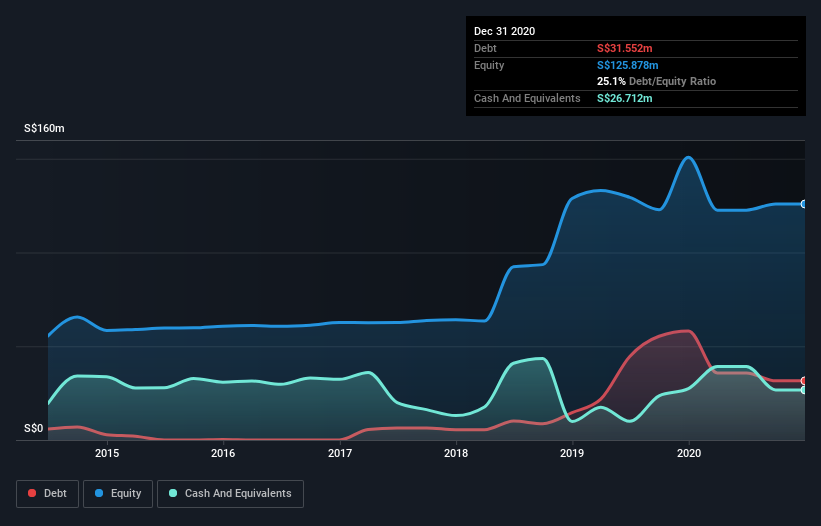Toggle the Cash And Equivalents legend button
This screenshot has width=821, height=526.
tap(230, 494)
